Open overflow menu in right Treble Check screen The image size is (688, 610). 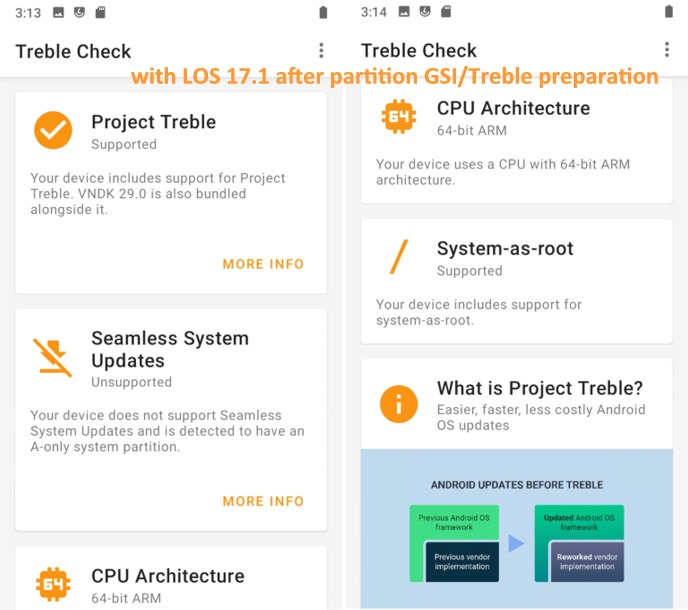click(666, 50)
